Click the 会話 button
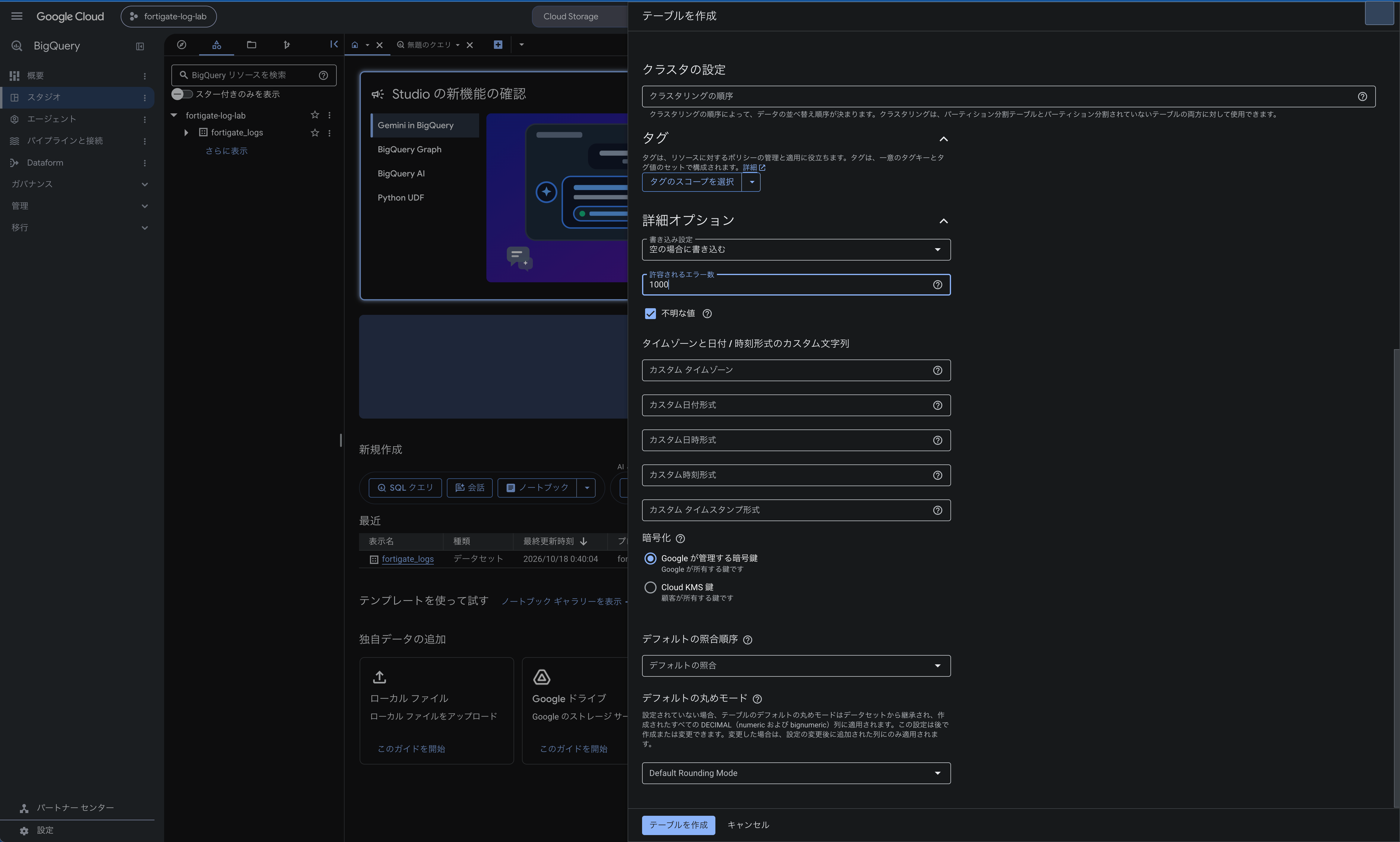Image resolution: width=1400 pixels, height=842 pixels. click(469, 488)
